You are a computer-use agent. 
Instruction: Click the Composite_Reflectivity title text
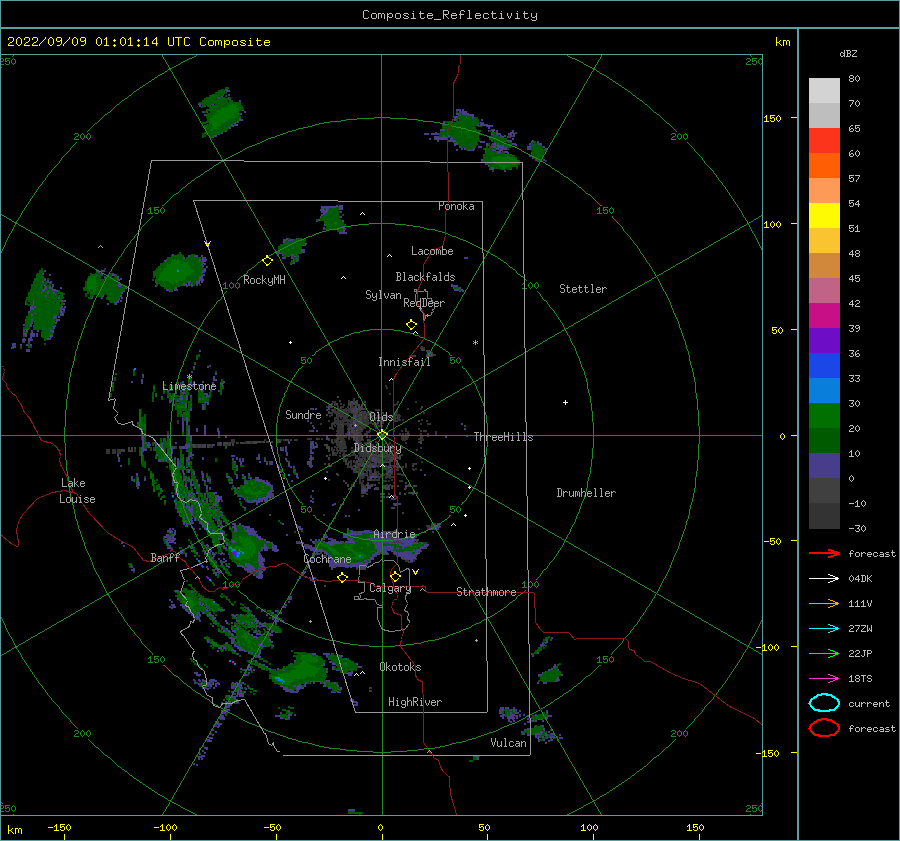[450, 15]
